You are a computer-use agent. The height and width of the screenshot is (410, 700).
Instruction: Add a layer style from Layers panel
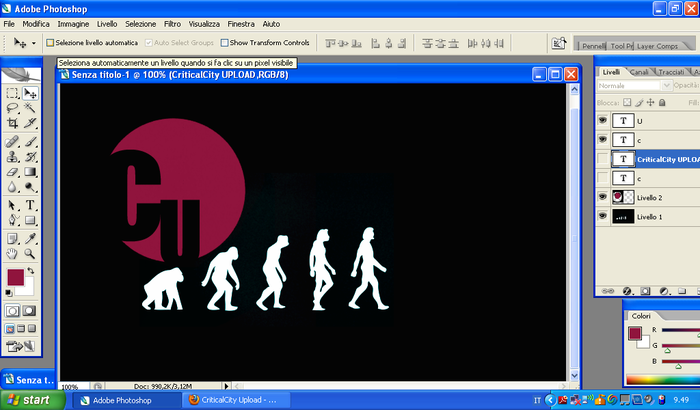[x=627, y=291]
